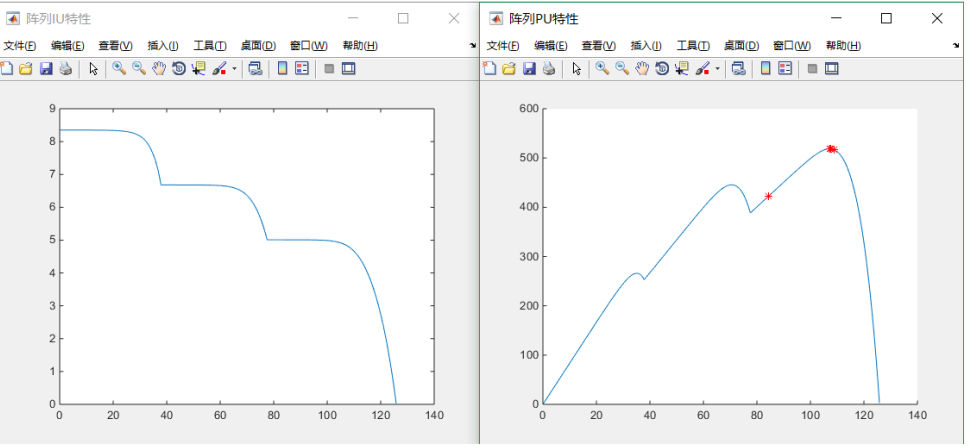Open 插入(I) menu in 阵列IU特性 window
The height and width of the screenshot is (446, 969).
point(163,46)
